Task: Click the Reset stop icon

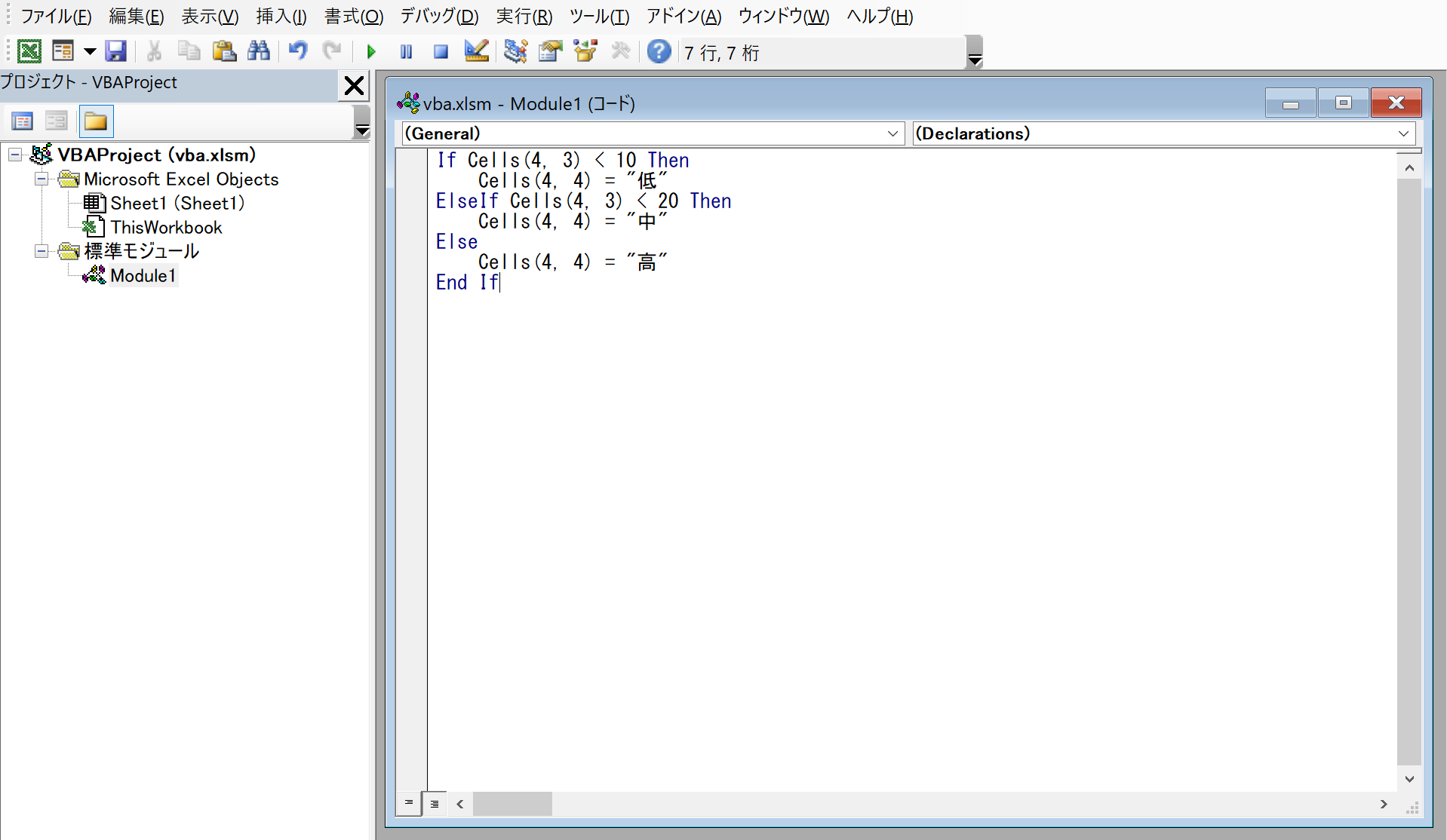Action: [441, 51]
